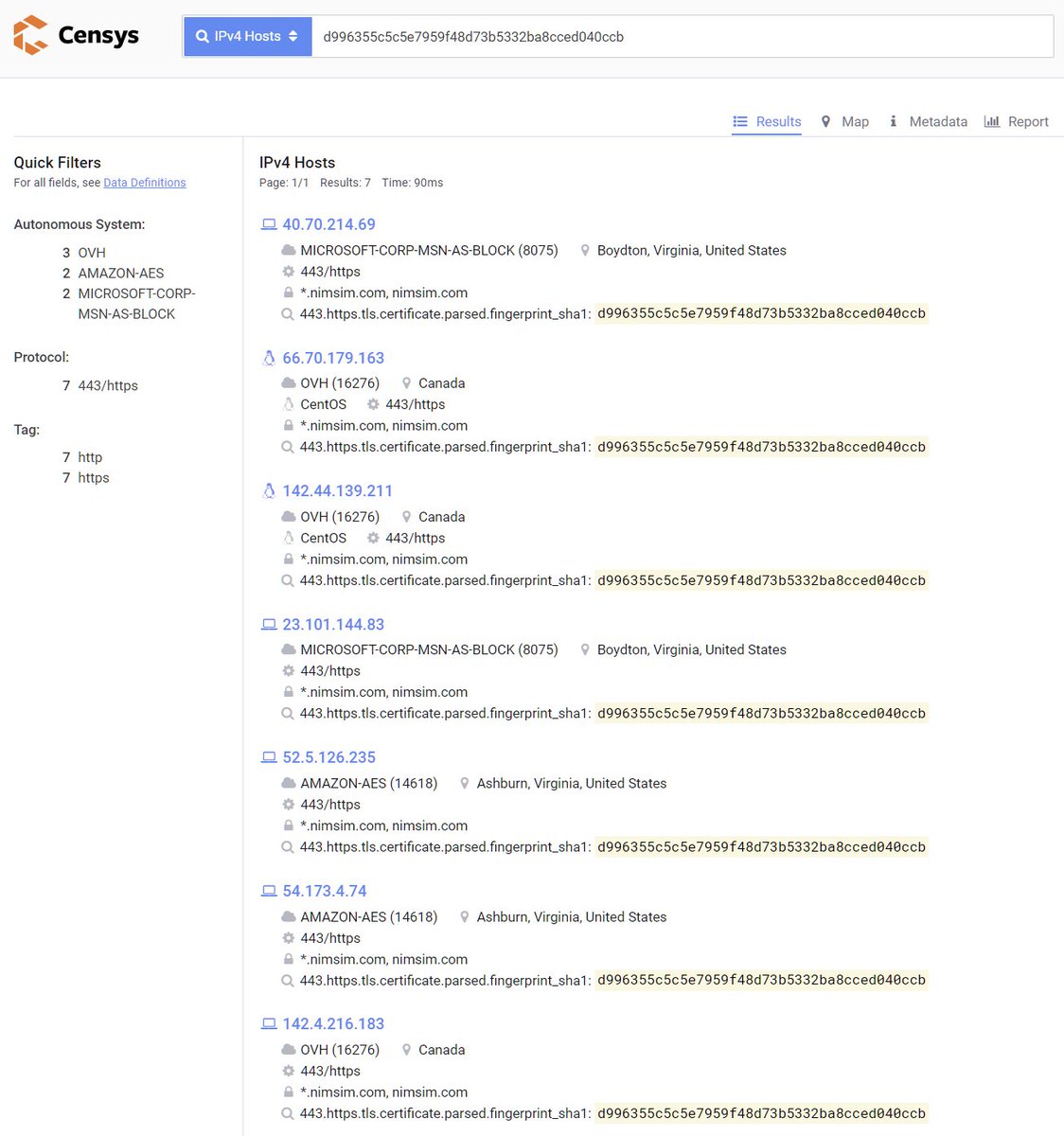Click the penguin icon beside 66.70.179.163's CentOS
Viewport: 1064px width, 1136px height.
[x=289, y=404]
